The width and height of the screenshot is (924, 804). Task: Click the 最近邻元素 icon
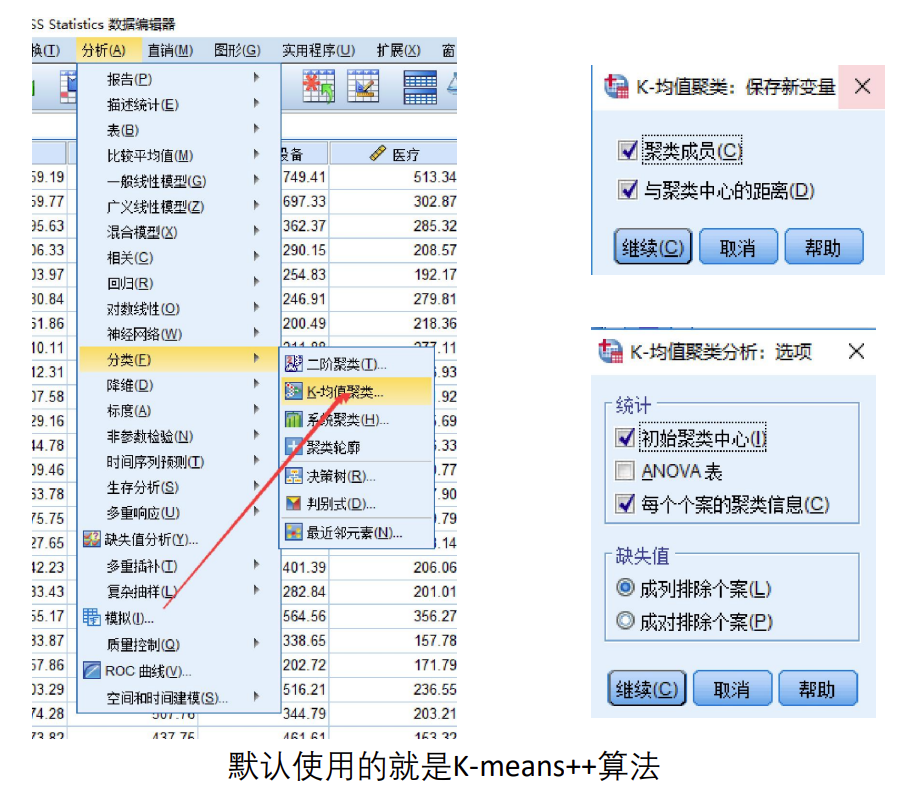coord(293,532)
